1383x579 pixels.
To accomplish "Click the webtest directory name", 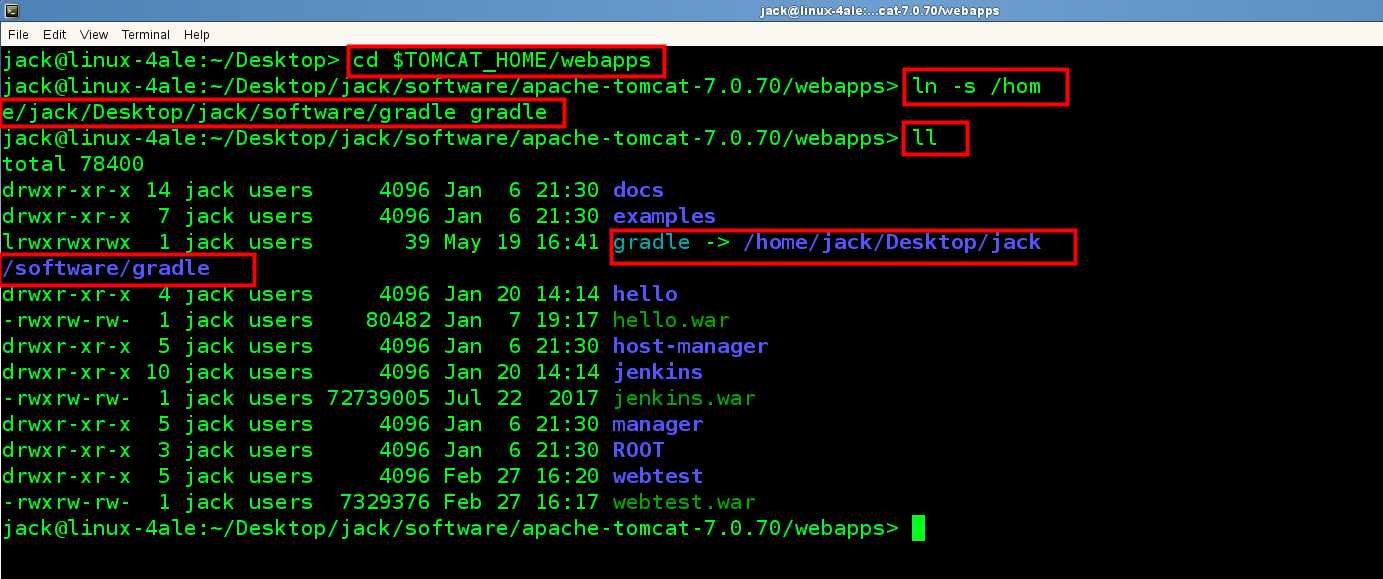I will [x=657, y=476].
